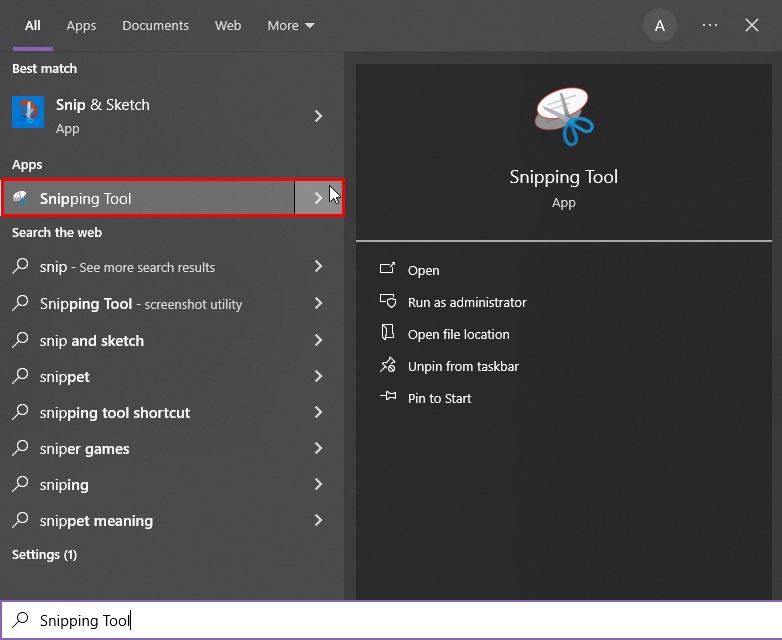Image resolution: width=782 pixels, height=640 pixels.
Task: Choose Pin to Start
Action: click(439, 398)
